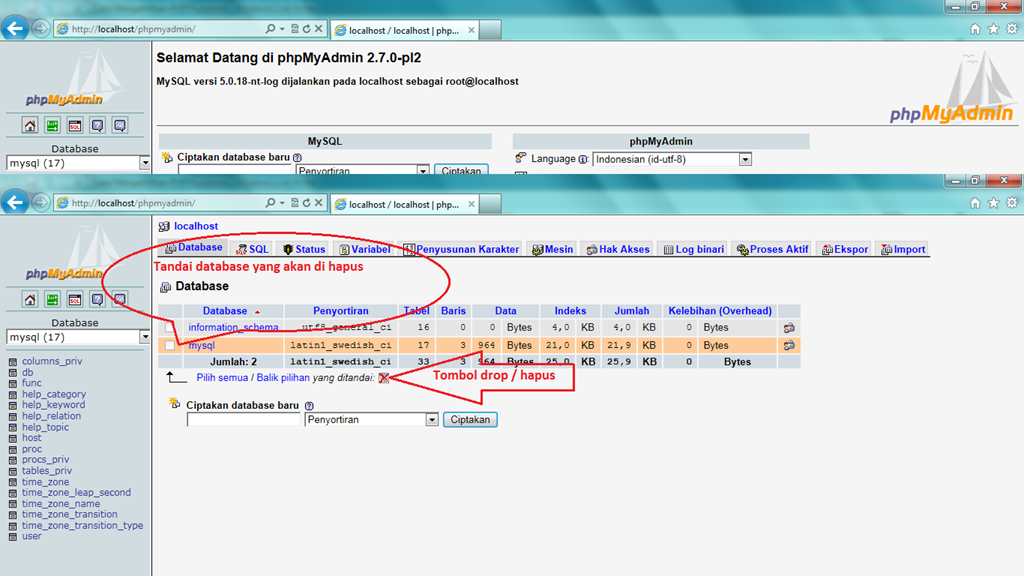The height and width of the screenshot is (576, 1024).
Task: Open browser home in the upper window
Action: point(975,29)
